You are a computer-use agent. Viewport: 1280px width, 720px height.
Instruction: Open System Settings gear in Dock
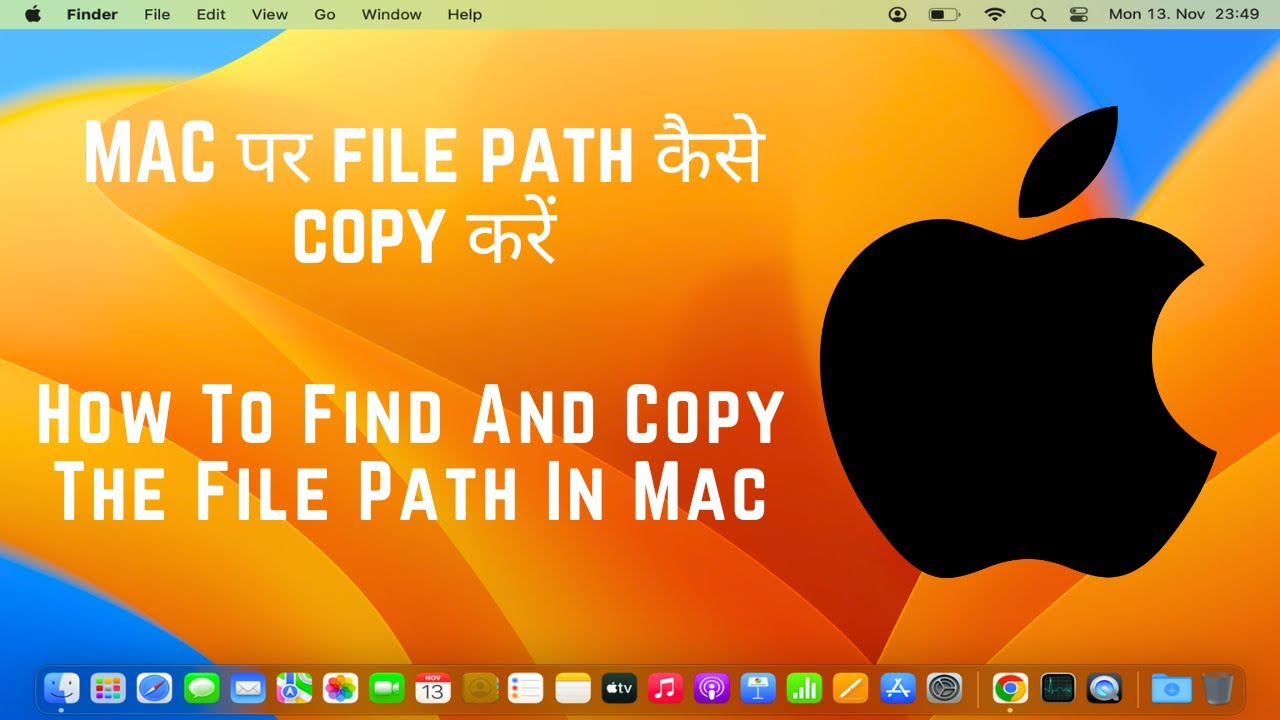944,688
